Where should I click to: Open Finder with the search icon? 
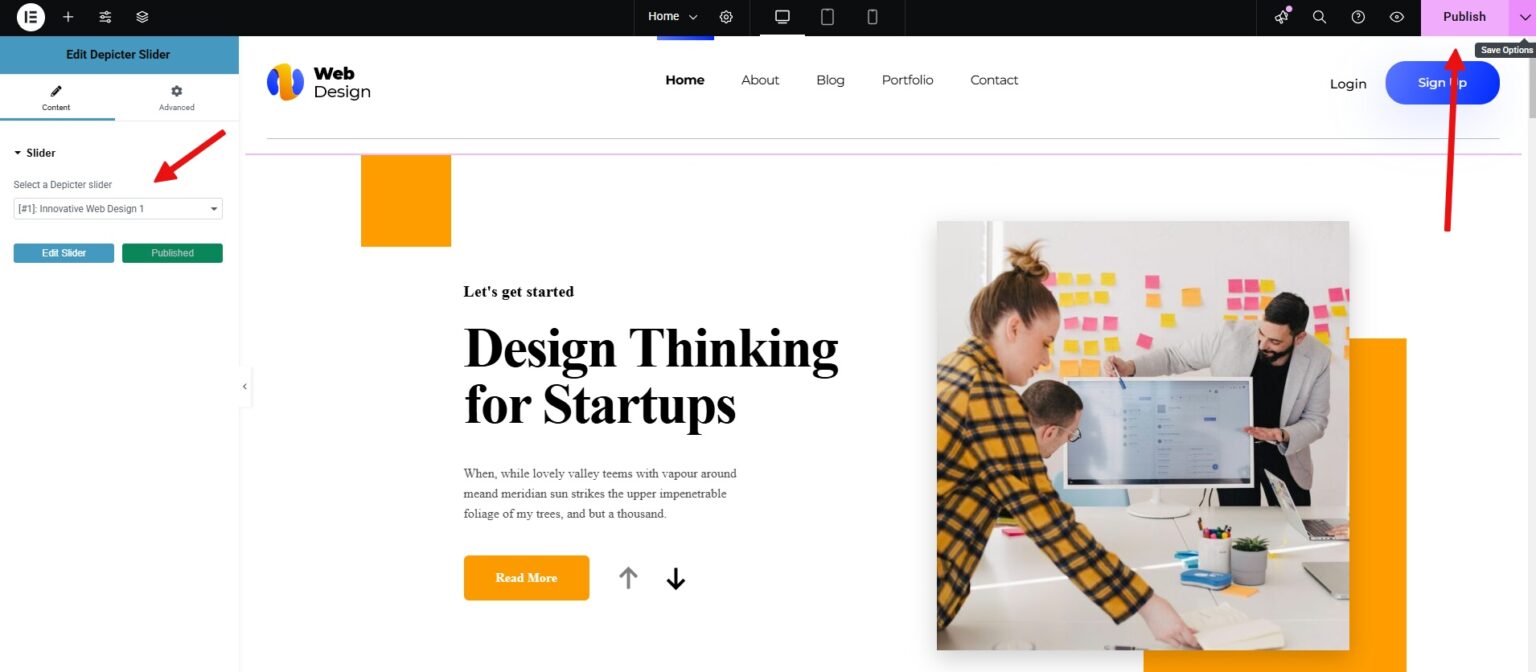point(1319,17)
